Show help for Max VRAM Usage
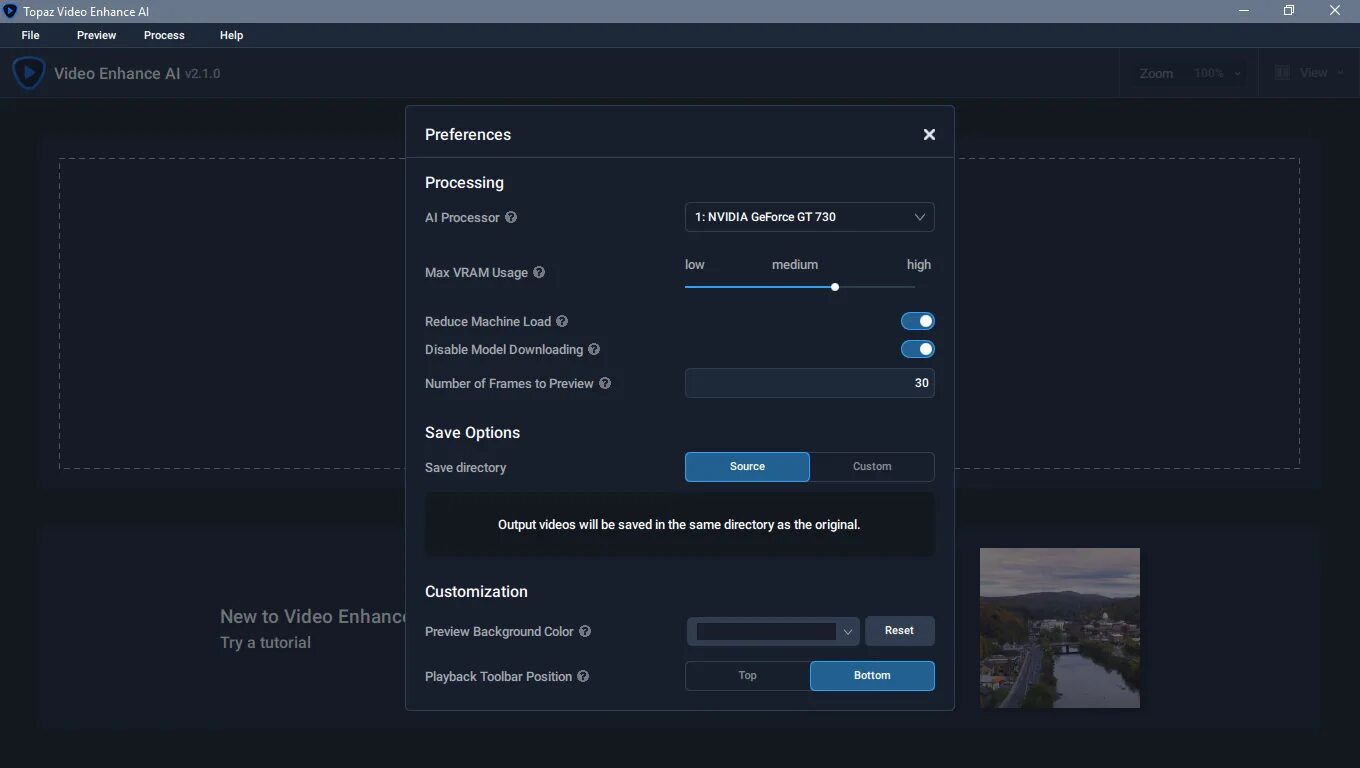This screenshot has width=1360, height=768. (539, 272)
